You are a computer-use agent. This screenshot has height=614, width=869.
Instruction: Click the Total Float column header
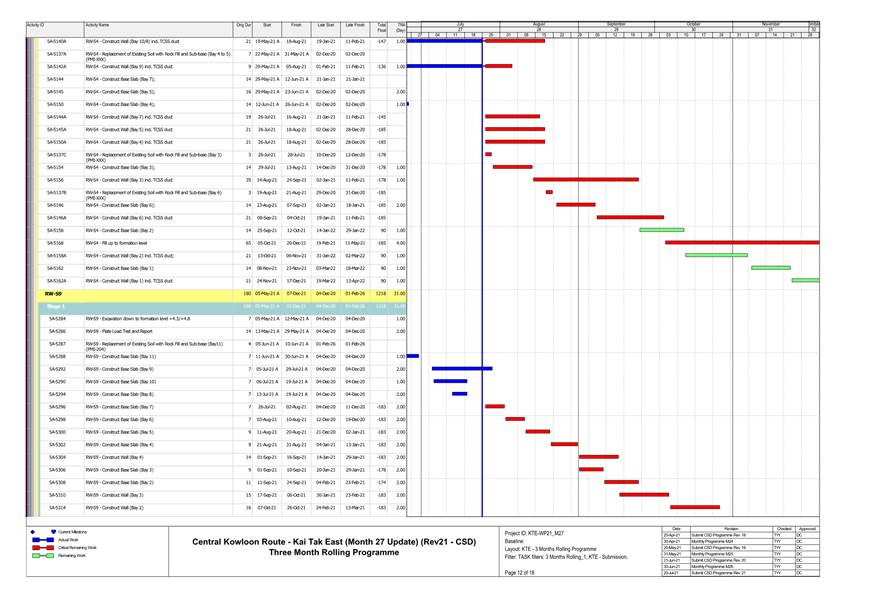(382, 28)
